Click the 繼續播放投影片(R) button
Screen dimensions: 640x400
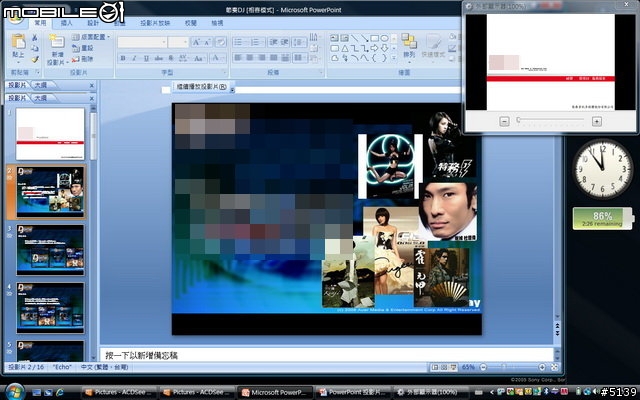pos(201,87)
